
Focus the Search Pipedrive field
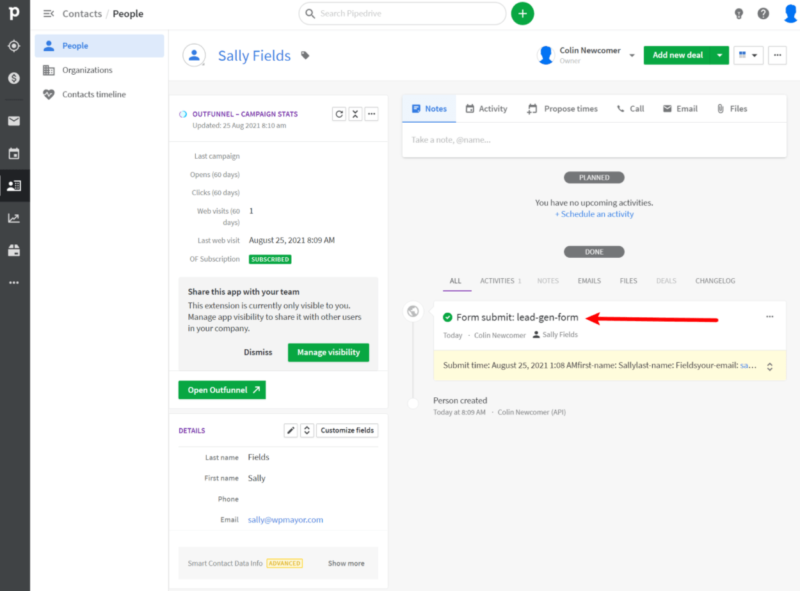402,14
